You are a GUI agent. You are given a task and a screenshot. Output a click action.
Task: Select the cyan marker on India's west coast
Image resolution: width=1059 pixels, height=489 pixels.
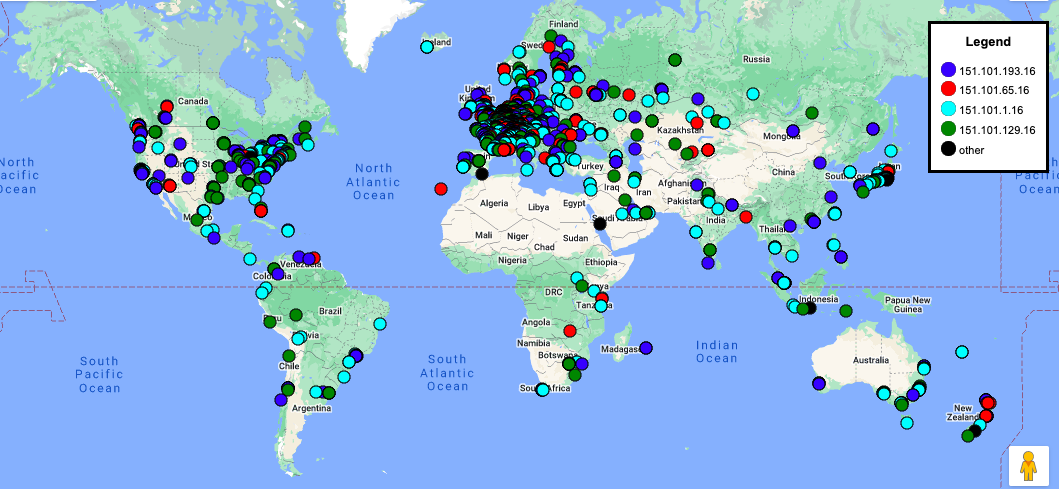click(696, 232)
